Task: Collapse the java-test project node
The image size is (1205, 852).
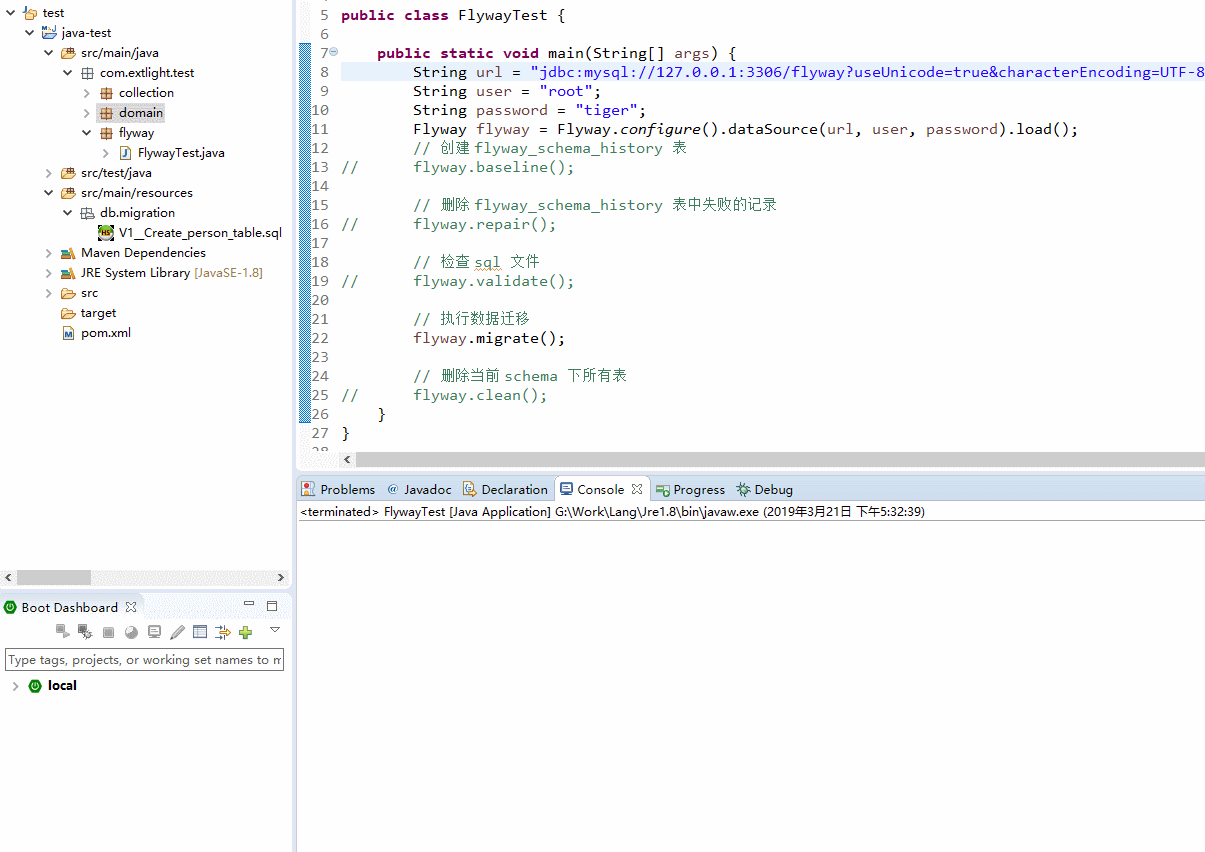Action: click(x=30, y=33)
